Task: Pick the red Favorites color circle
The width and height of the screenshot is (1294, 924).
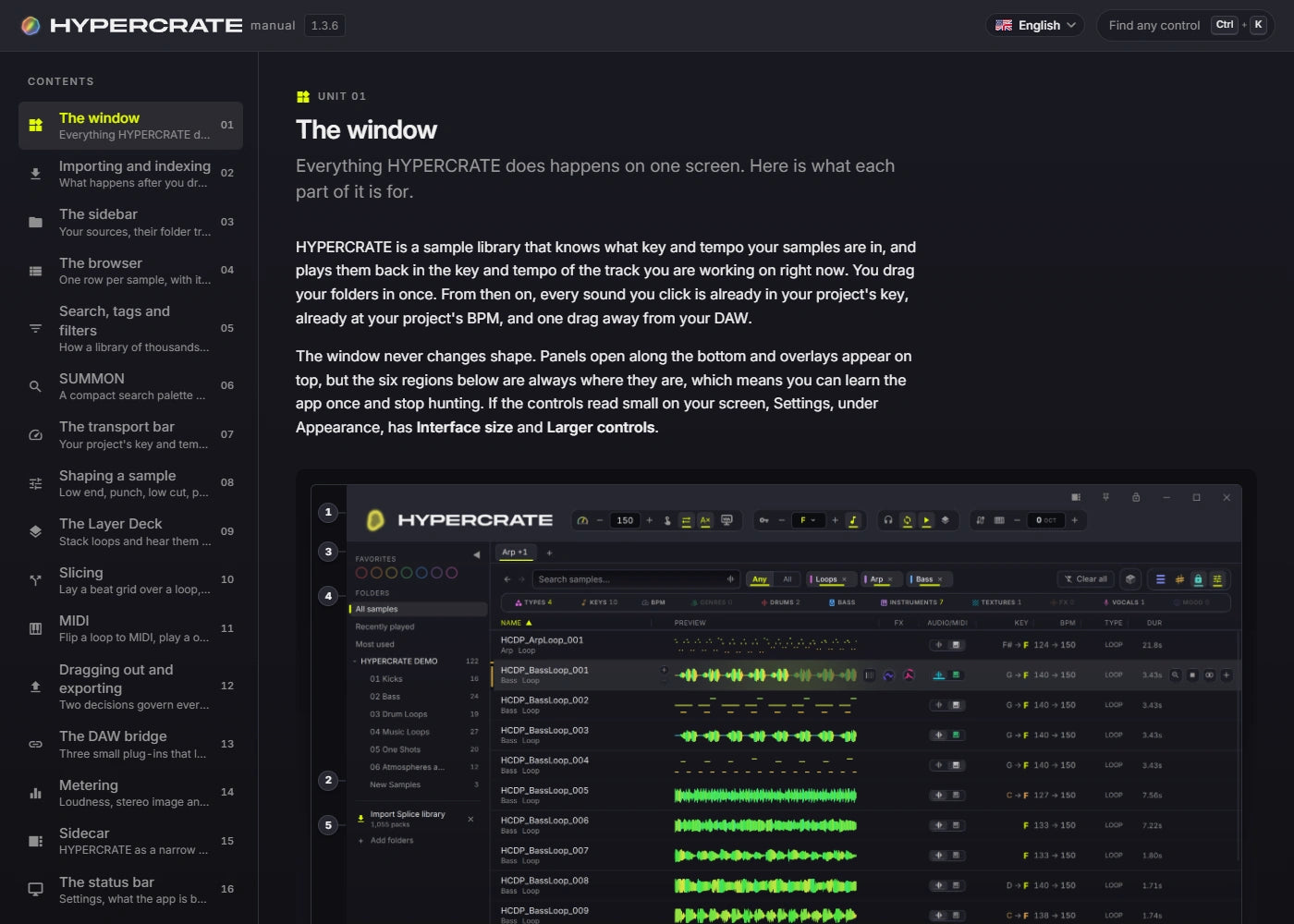Action: (361, 573)
